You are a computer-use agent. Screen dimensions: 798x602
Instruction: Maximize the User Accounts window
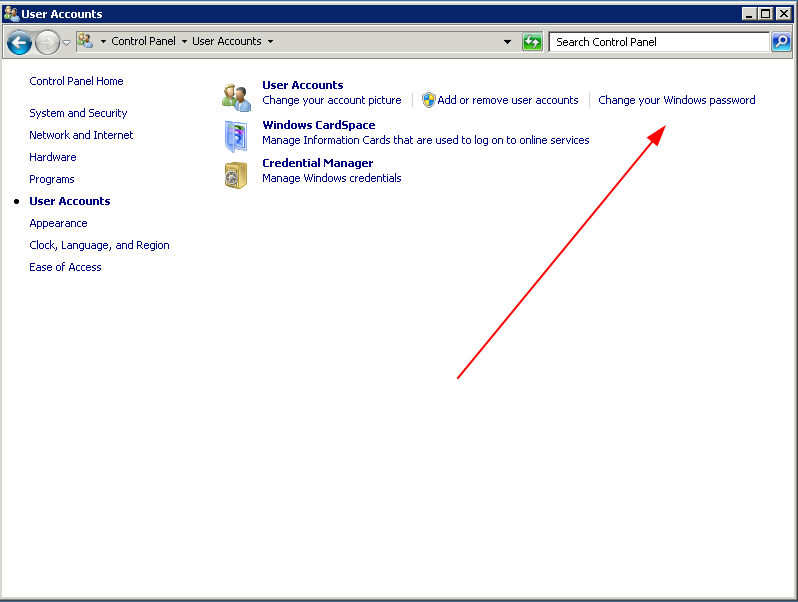[765, 14]
